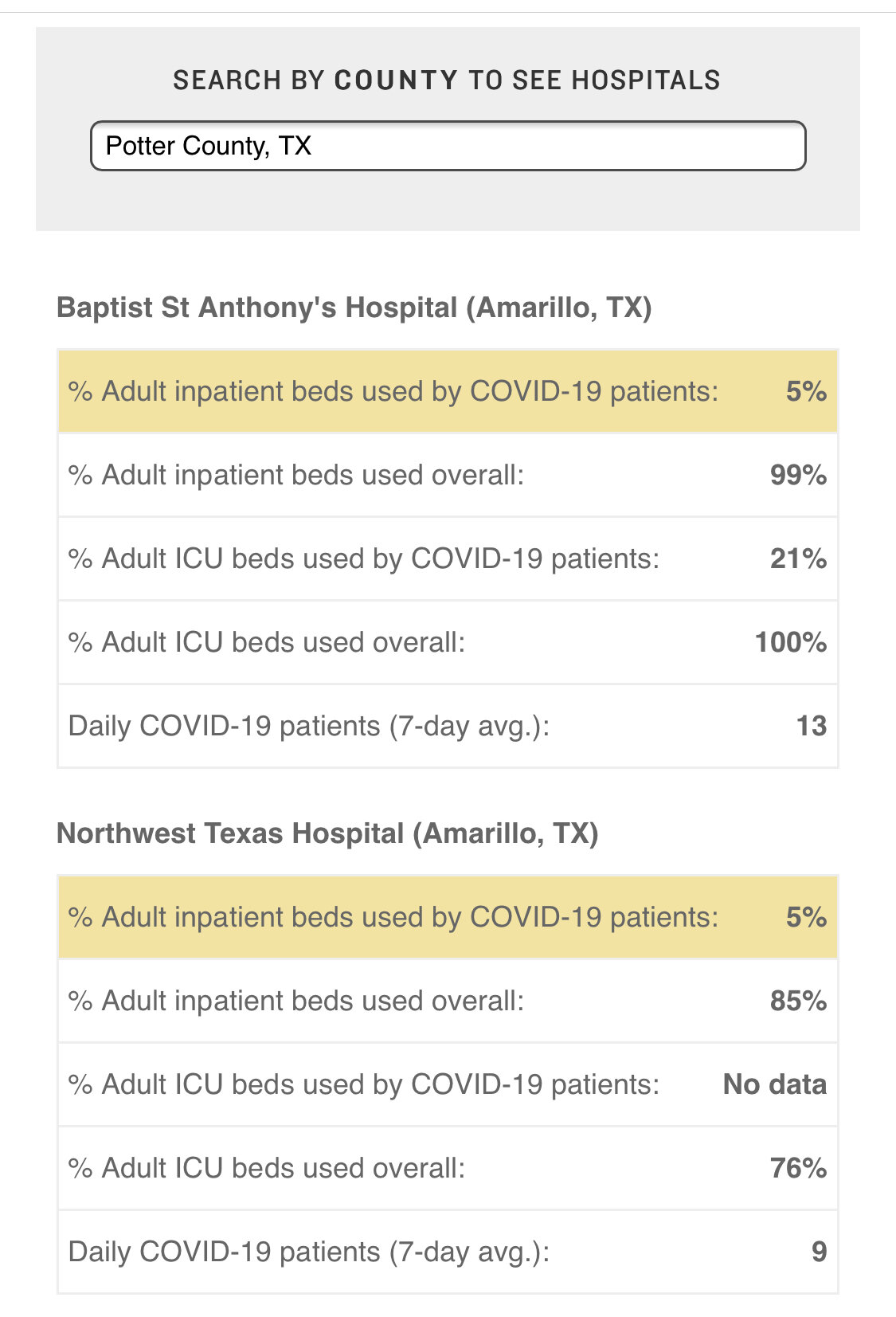Click the 21% ICU COVID-19 value

tap(799, 559)
